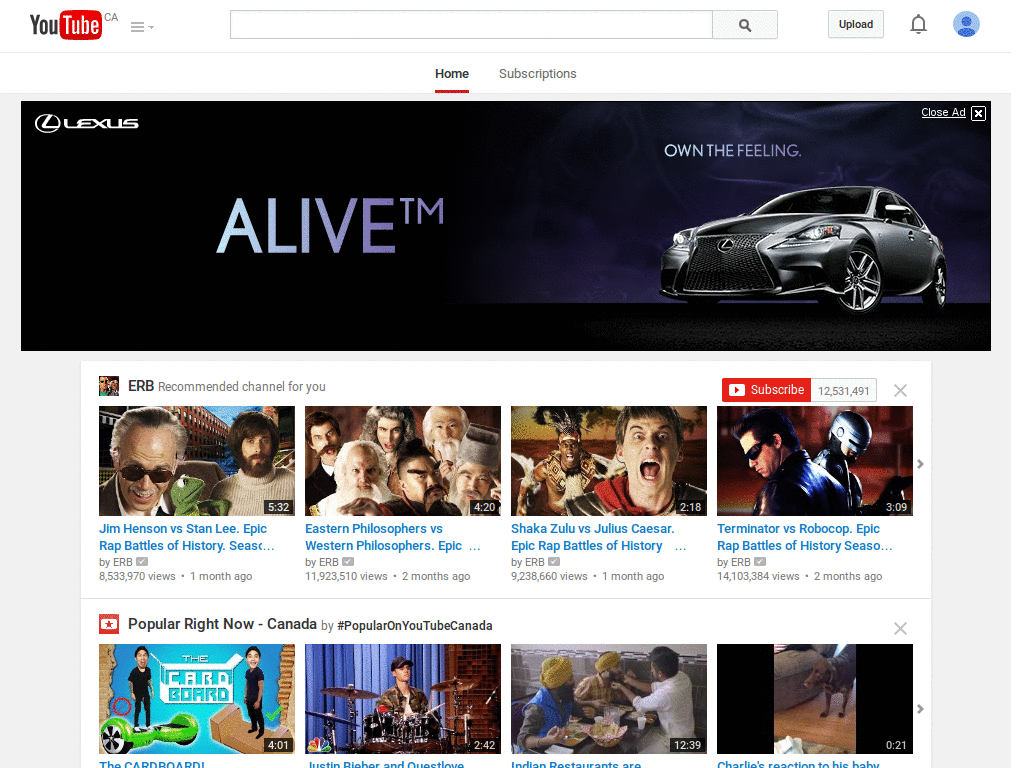This screenshot has height=768, width=1024.
Task: Open Terminator vs Robocop thumbnail
Action: coord(815,461)
